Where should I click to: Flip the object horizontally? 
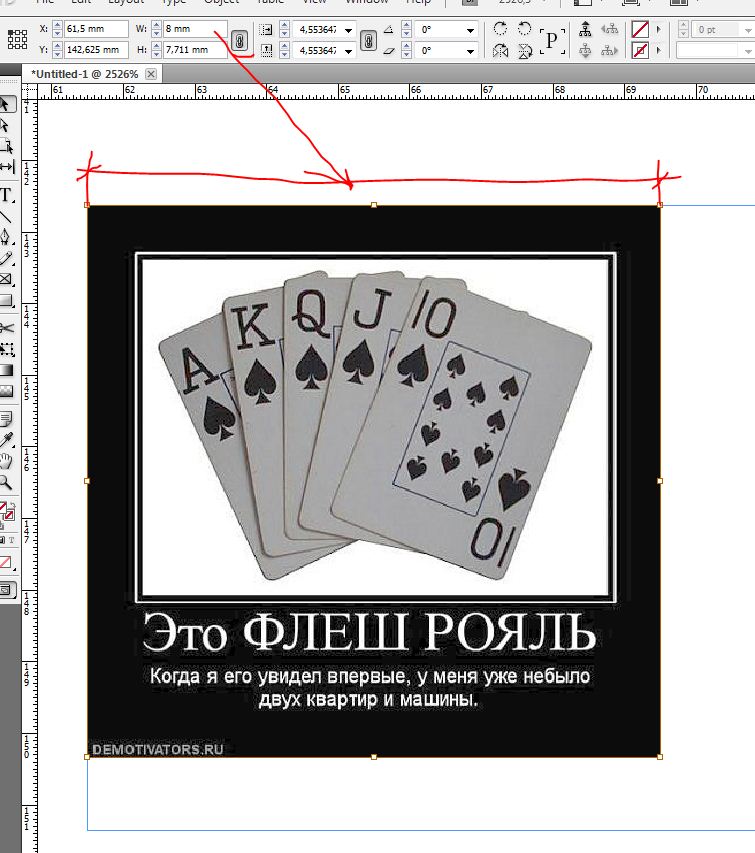(x=500, y=51)
